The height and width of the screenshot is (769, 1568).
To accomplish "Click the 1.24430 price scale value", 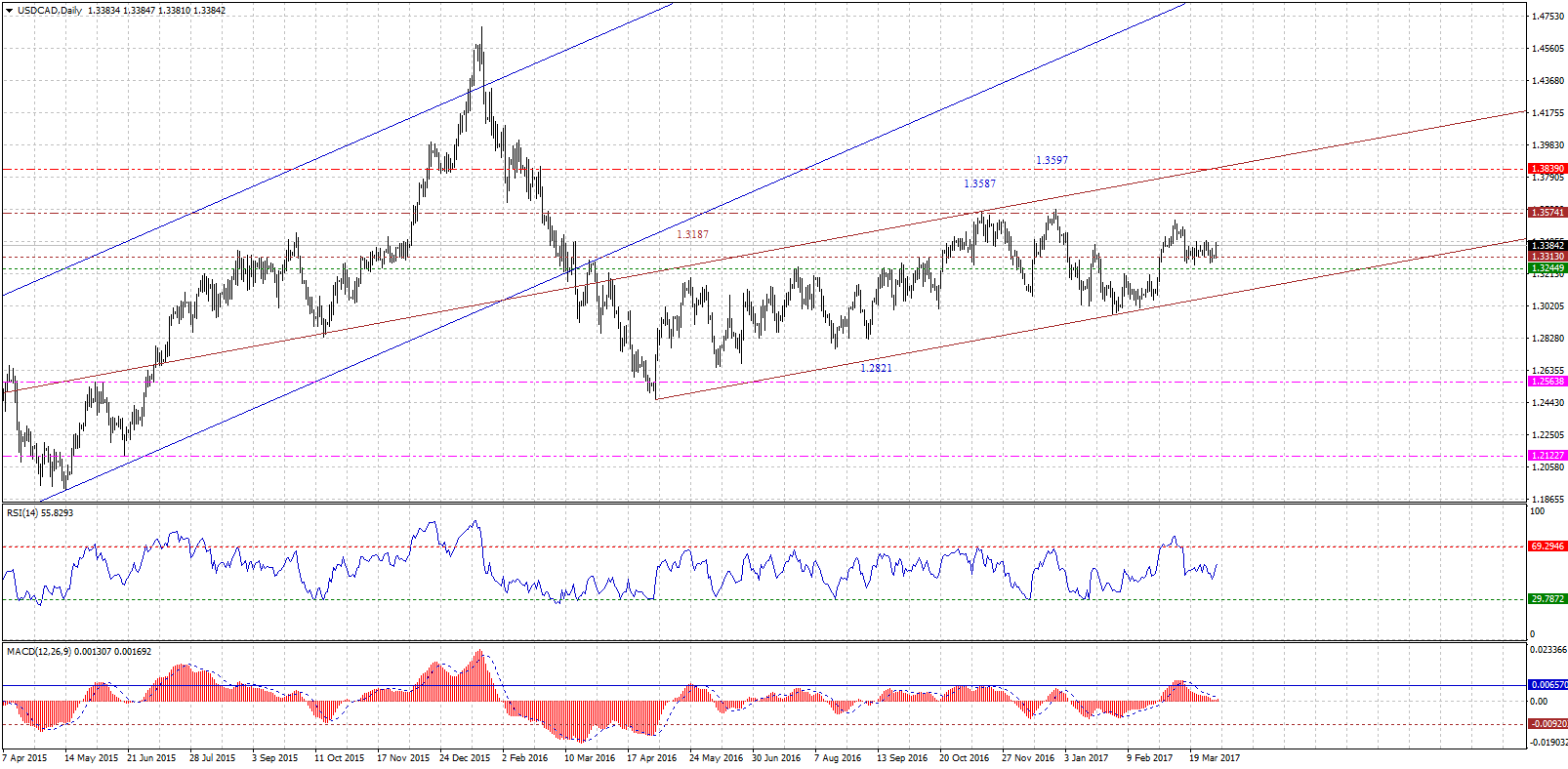I will coord(1548,403).
